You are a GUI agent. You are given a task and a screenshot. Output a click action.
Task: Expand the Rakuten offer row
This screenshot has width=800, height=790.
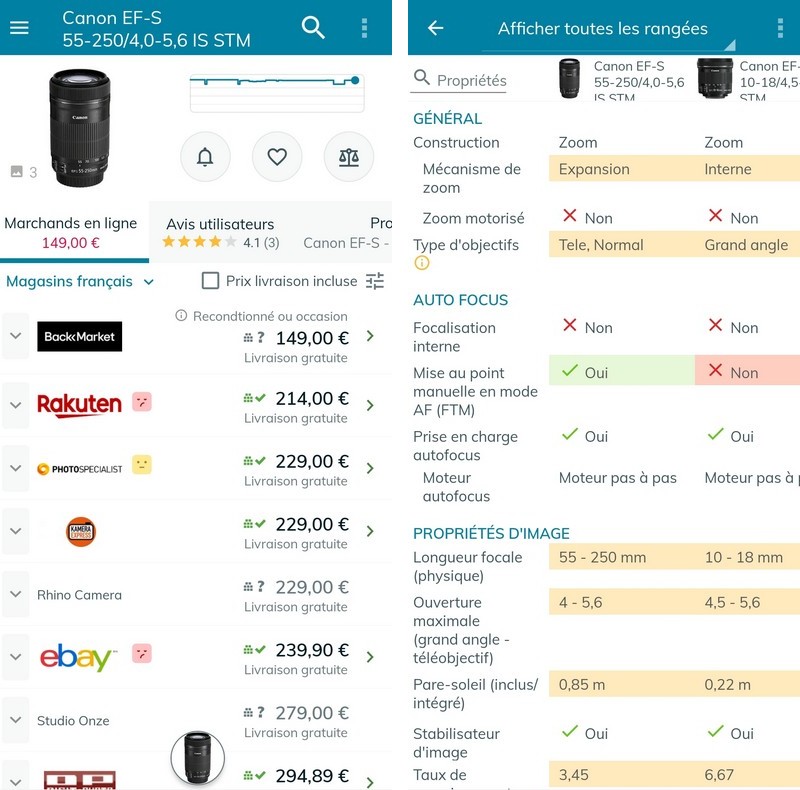point(16,406)
